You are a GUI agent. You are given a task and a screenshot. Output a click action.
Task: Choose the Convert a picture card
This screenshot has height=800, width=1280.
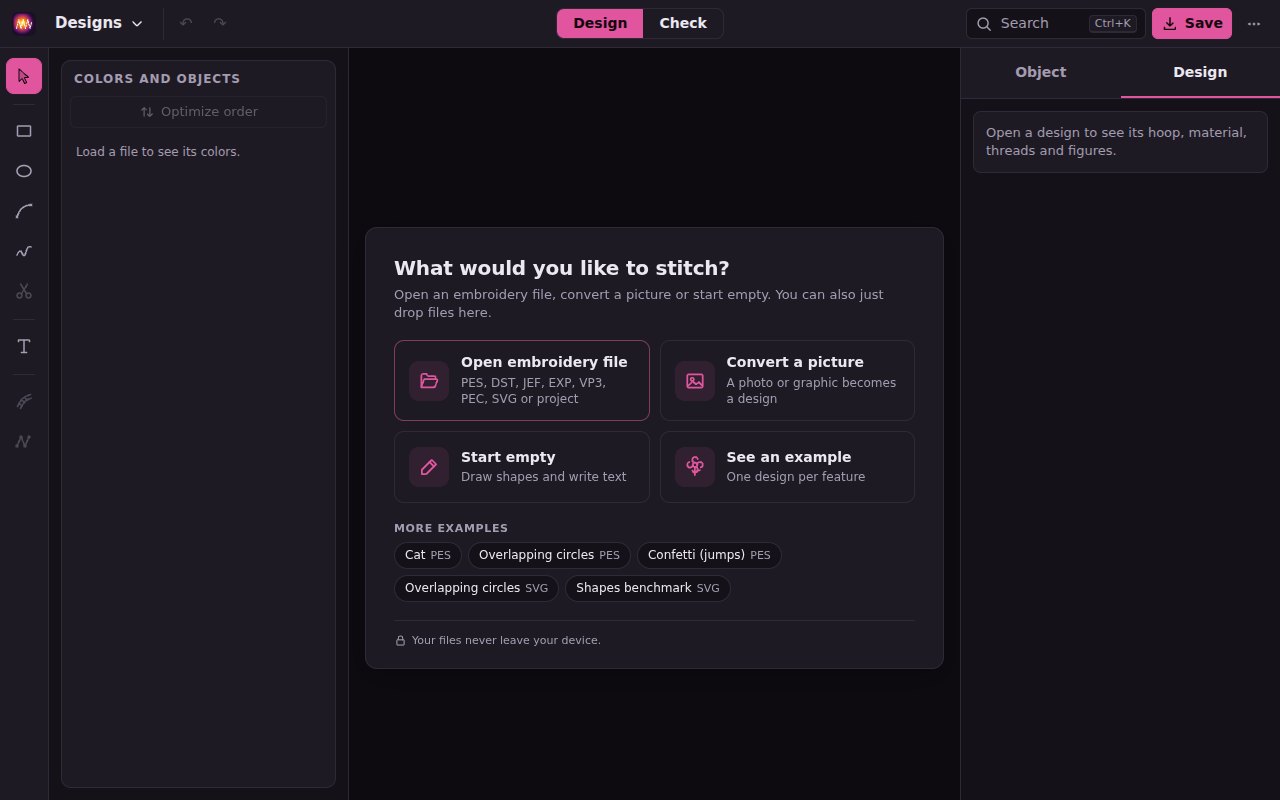787,380
